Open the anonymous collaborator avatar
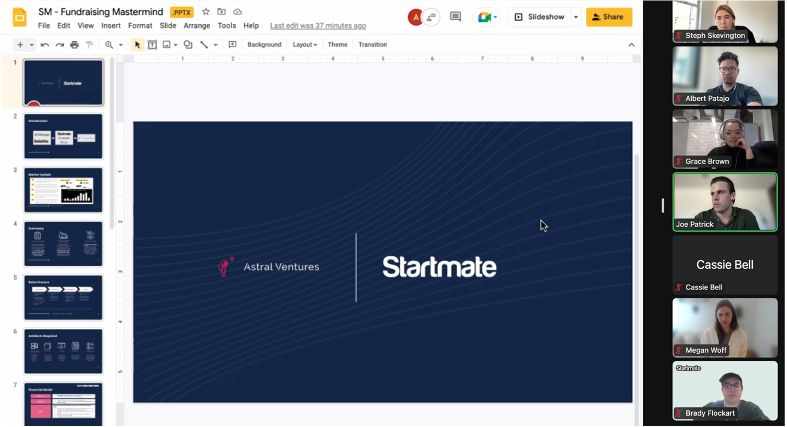787x427 pixels. (x=431, y=18)
